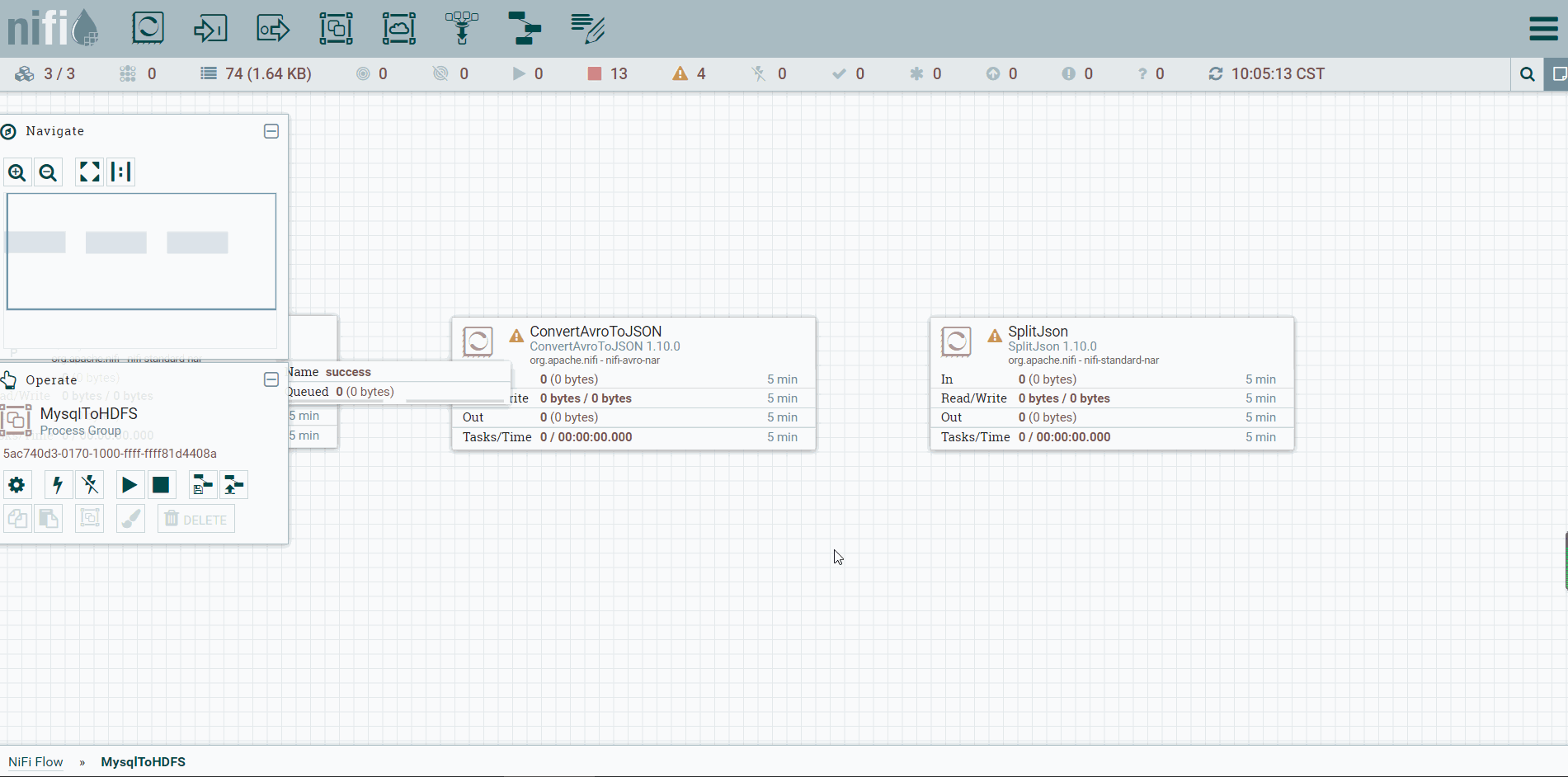Click the zoom in magnifier

click(x=16, y=172)
